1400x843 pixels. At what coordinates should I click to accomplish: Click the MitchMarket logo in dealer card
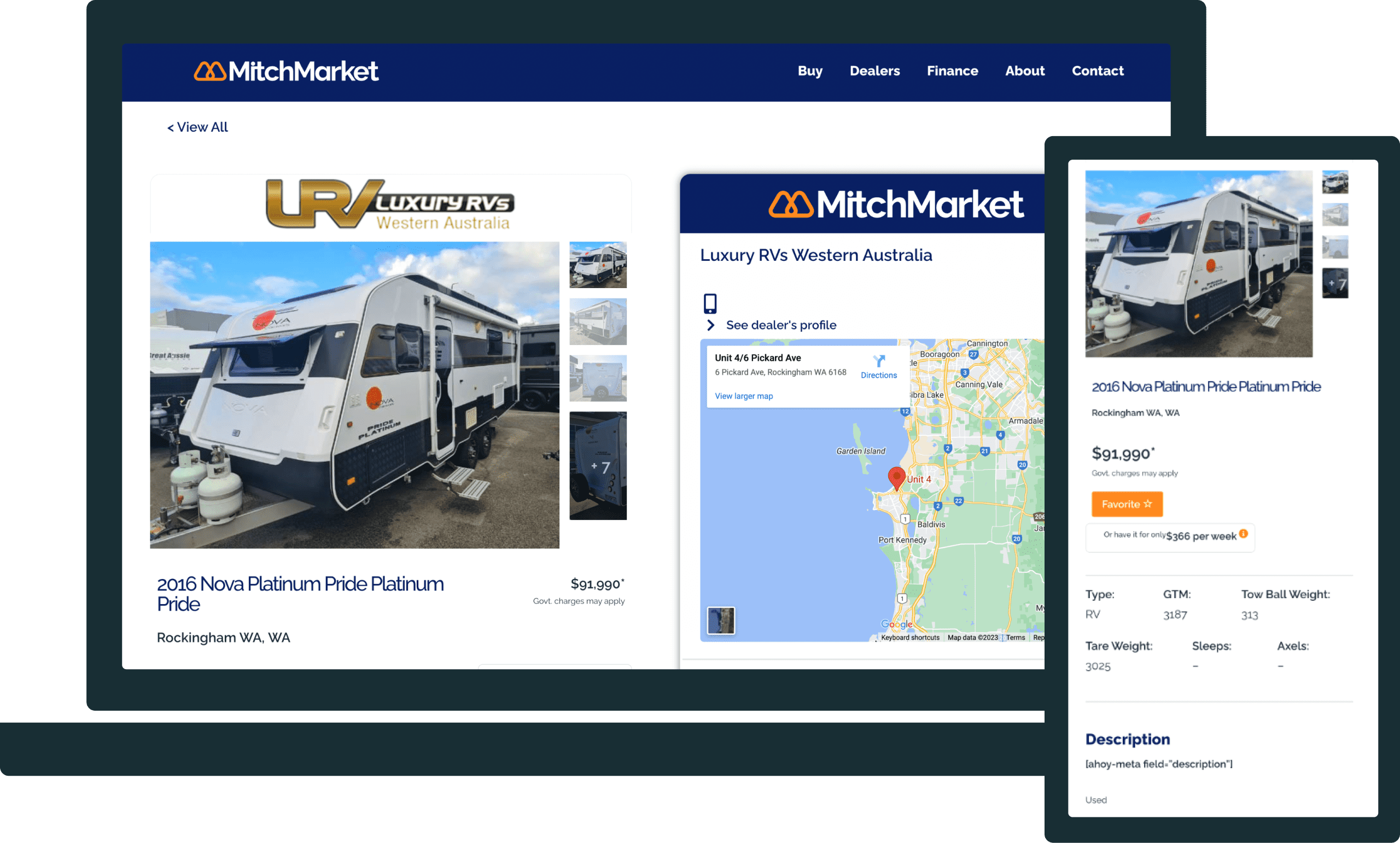click(x=896, y=204)
